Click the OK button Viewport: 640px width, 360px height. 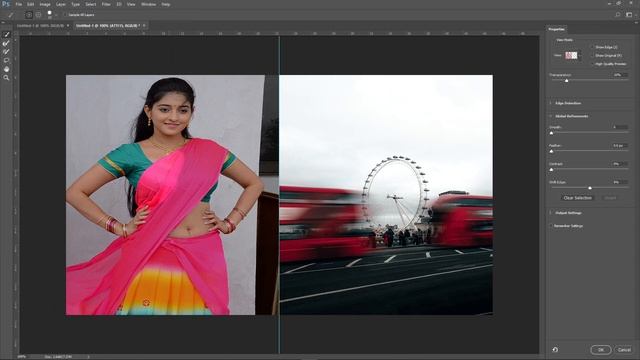(601, 350)
